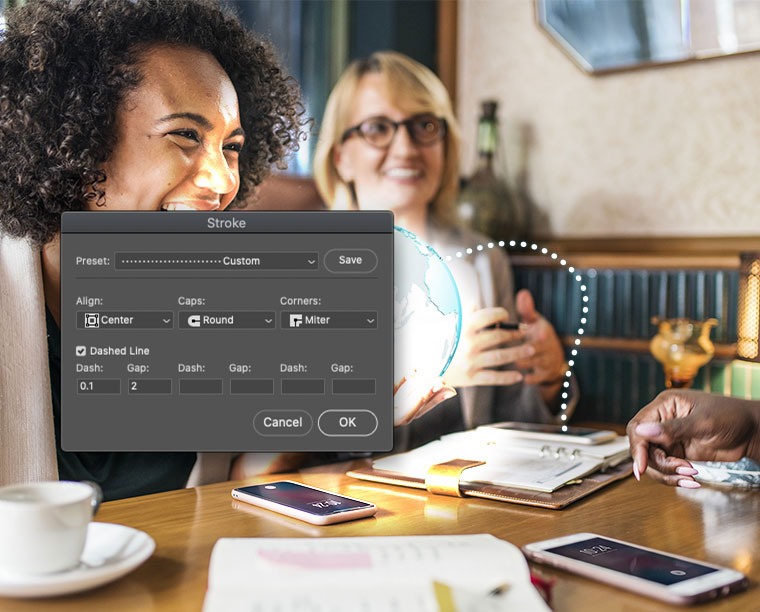Image resolution: width=760 pixels, height=612 pixels.
Task: Click the Miter corners icon
Action: coord(296,320)
